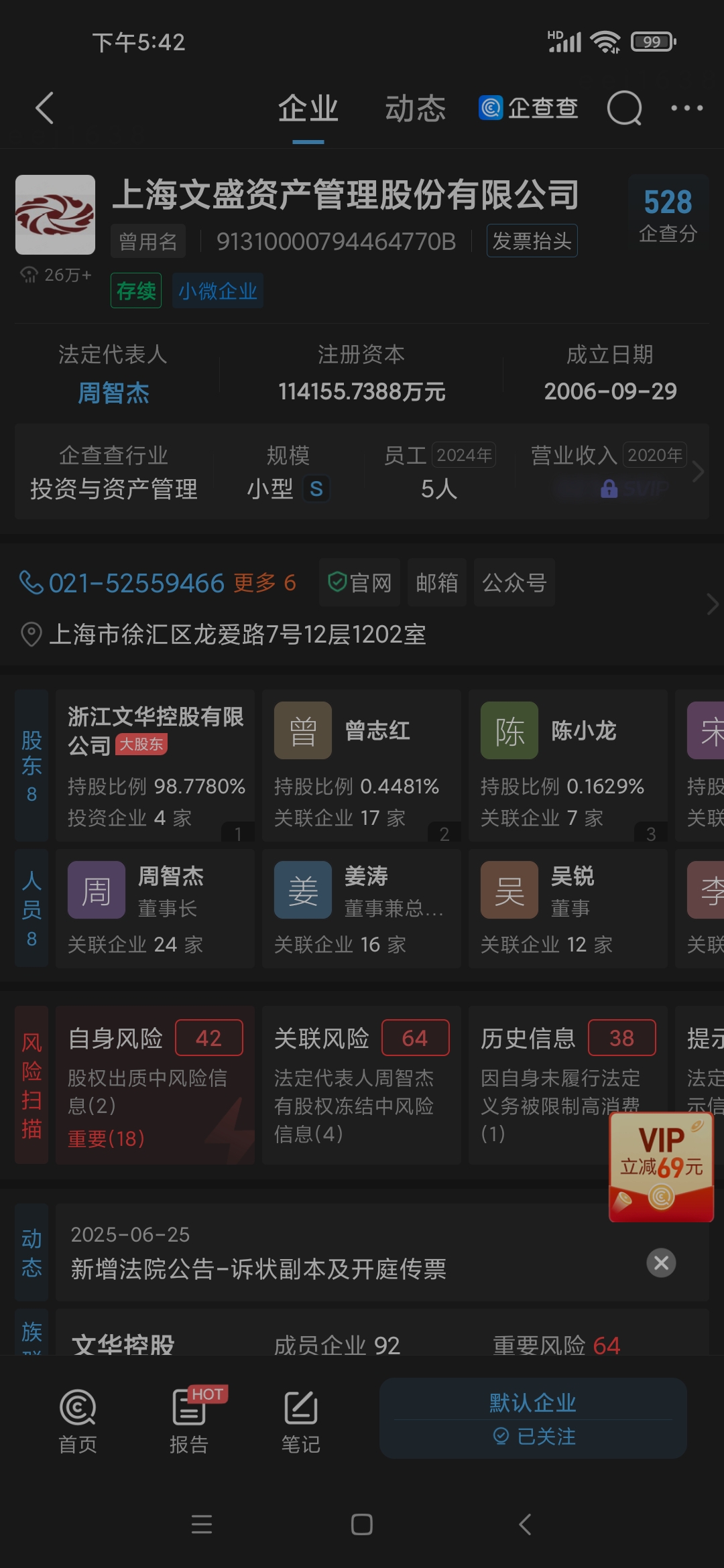Tap the back arrow at top left
The width and height of the screenshot is (724, 1568).
[x=44, y=108]
